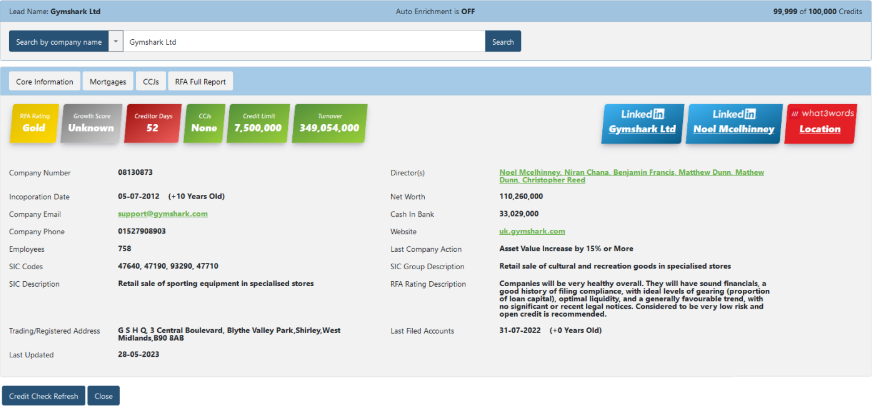
Task: Click director link Niran Chana
Action: 587,173
